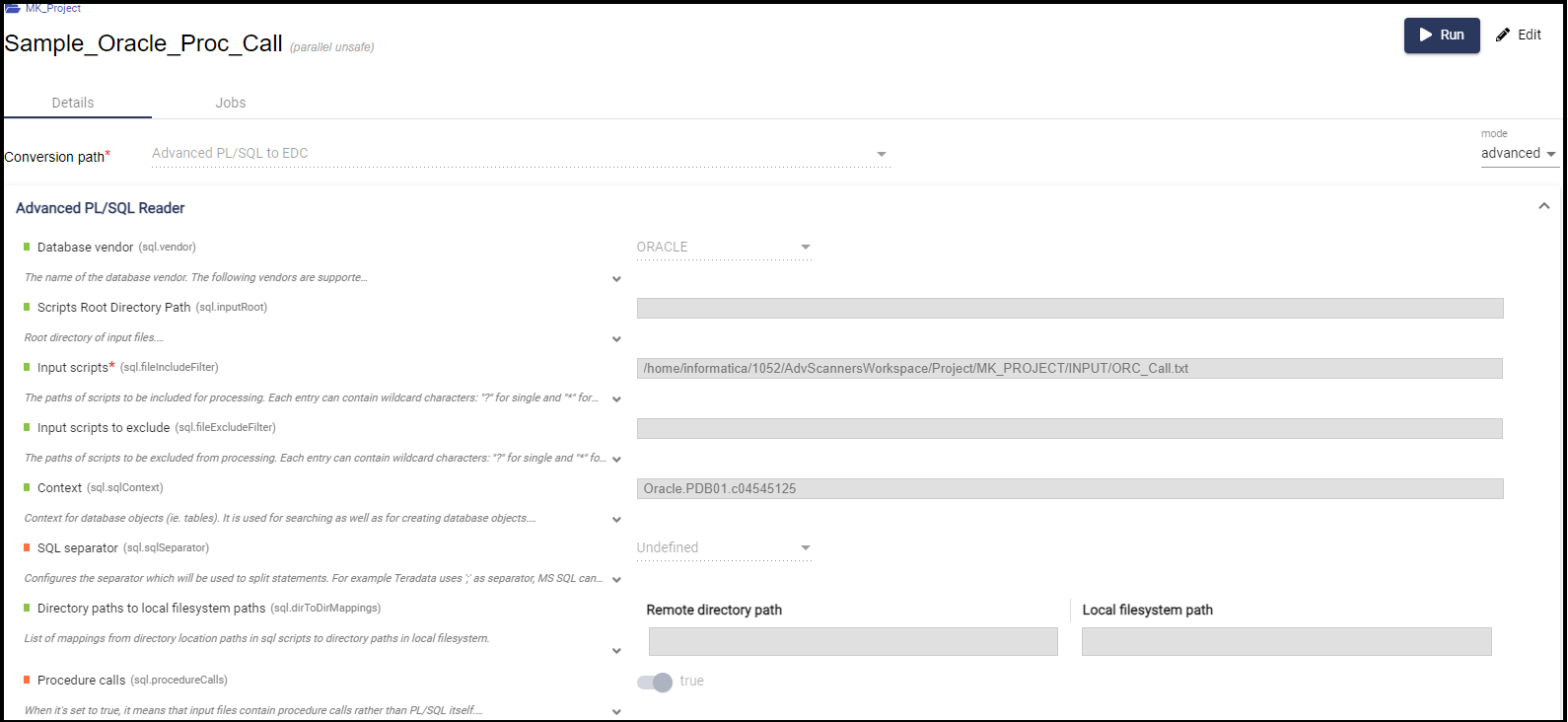
Task: Open the MK_Project breadcrumb link
Action: pyautogui.click(x=53, y=8)
